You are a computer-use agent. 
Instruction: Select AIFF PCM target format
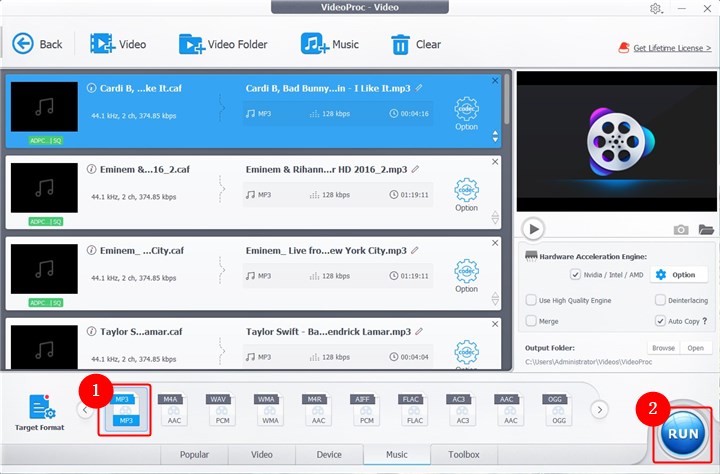point(366,410)
